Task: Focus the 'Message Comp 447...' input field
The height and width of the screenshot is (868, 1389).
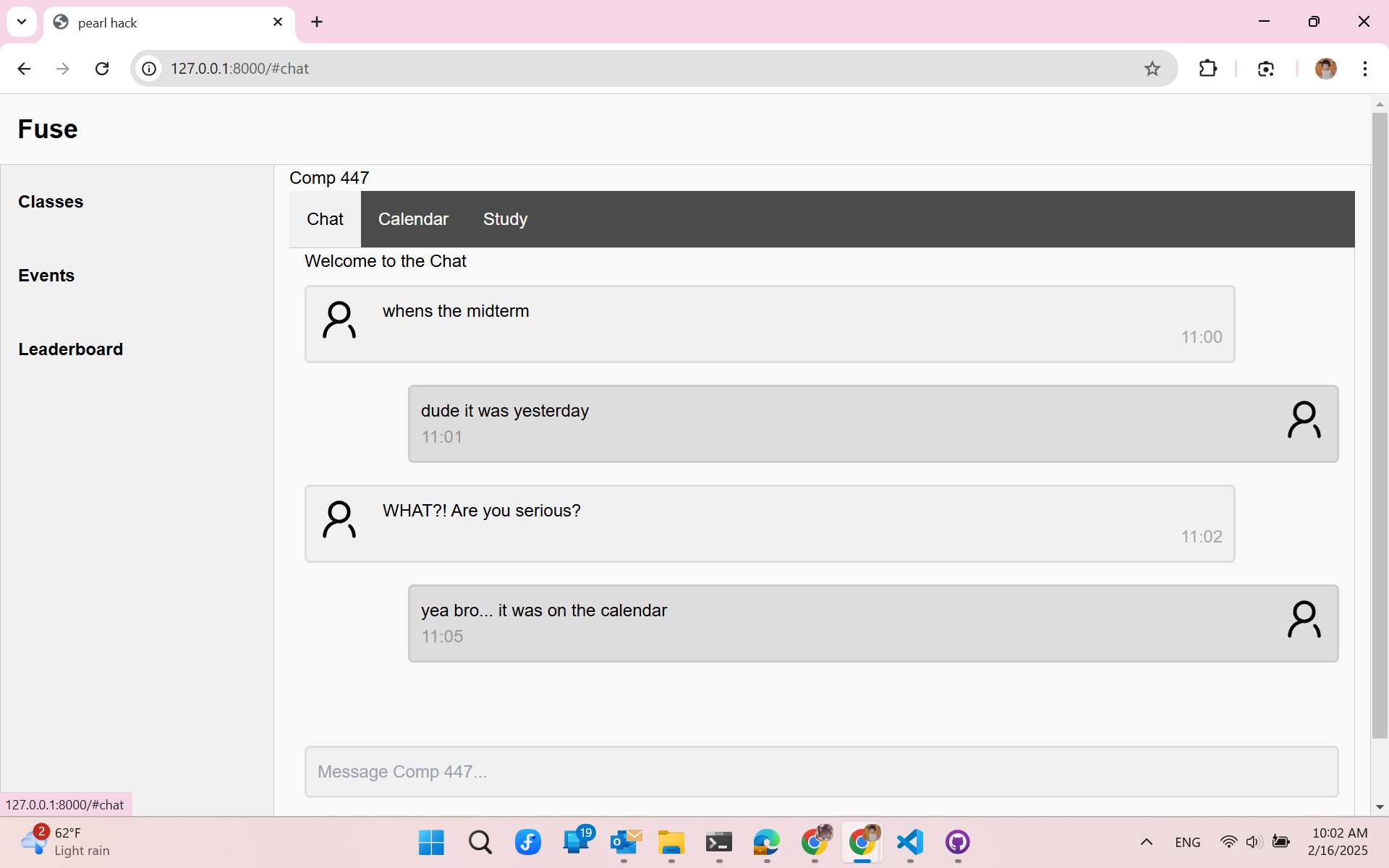Action: (821, 772)
